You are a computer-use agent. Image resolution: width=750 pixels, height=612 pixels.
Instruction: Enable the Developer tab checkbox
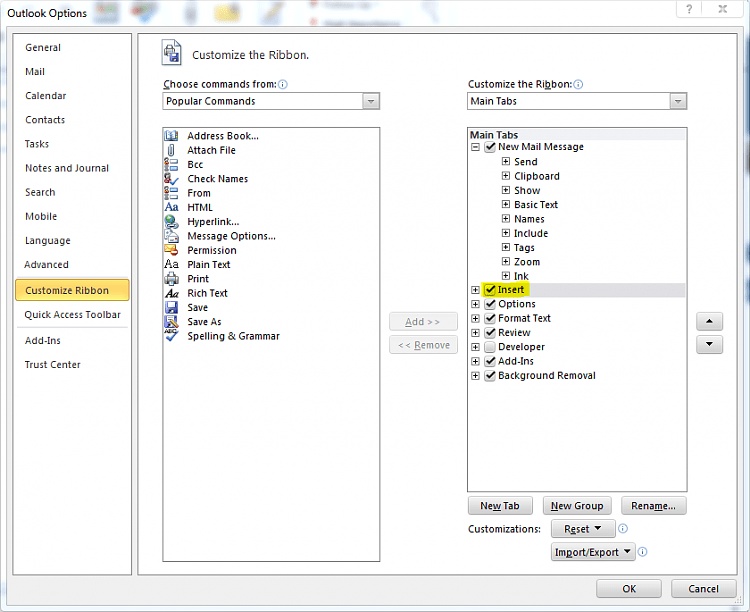tap(490, 347)
